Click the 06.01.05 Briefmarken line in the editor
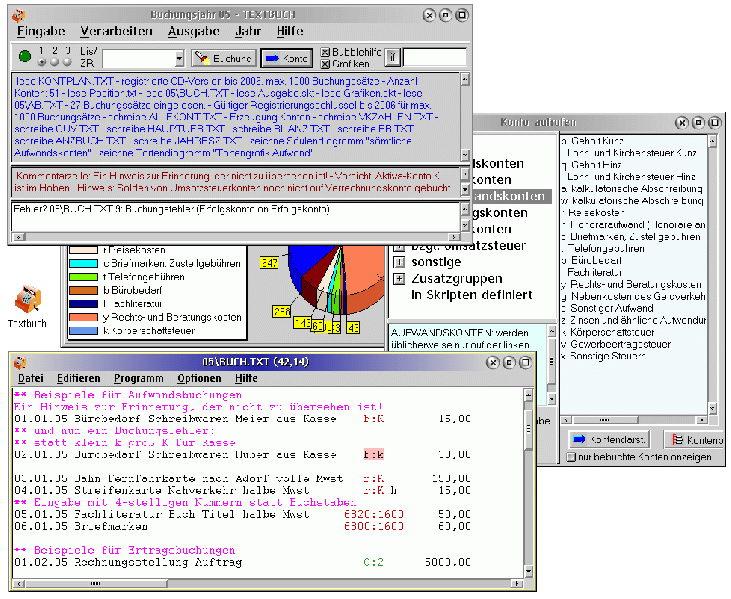 click(x=242, y=526)
